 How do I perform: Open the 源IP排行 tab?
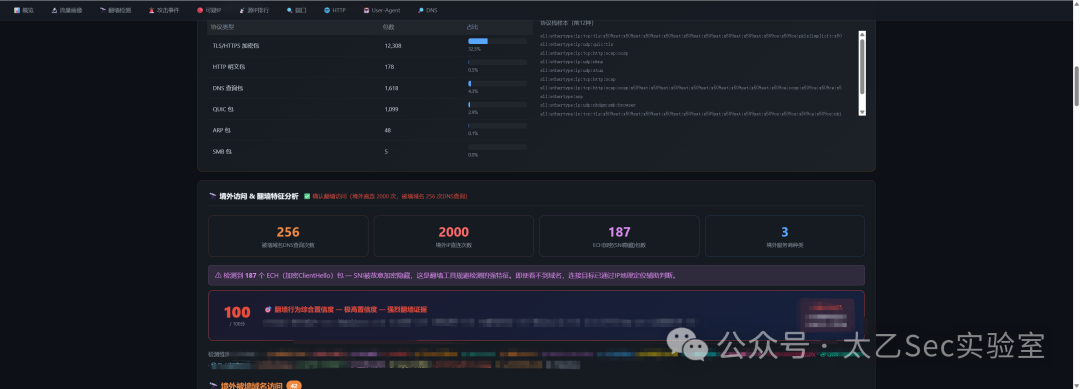pos(254,10)
